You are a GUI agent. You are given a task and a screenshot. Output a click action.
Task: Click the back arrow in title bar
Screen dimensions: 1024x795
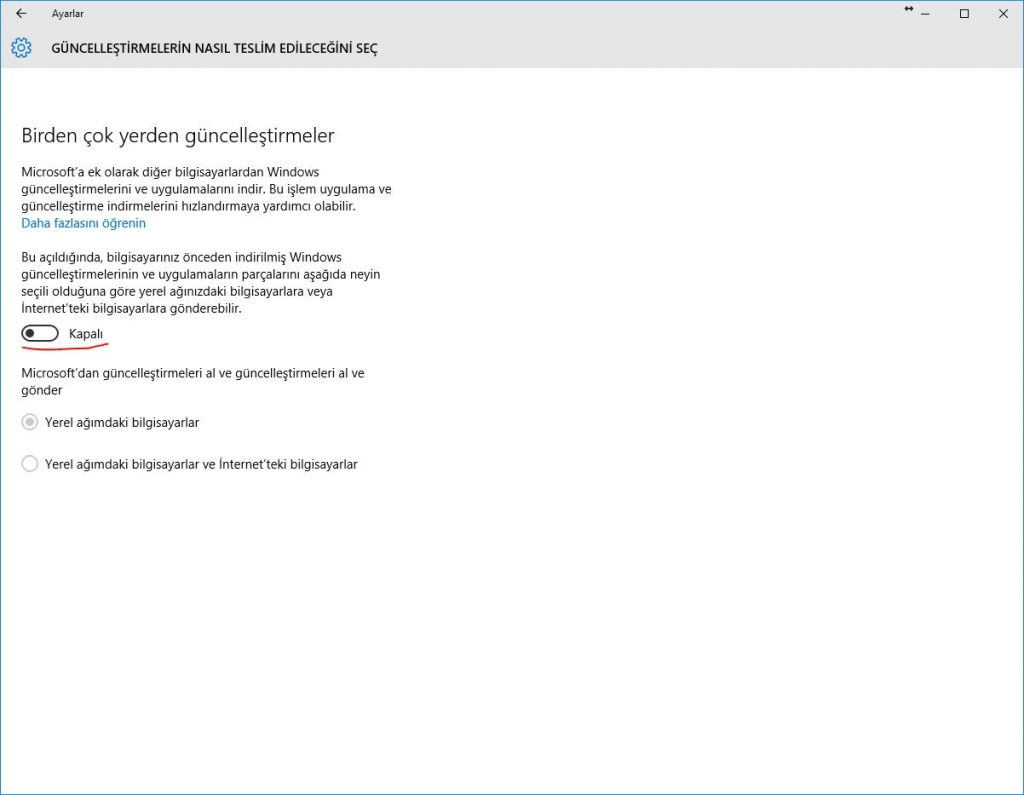point(21,14)
